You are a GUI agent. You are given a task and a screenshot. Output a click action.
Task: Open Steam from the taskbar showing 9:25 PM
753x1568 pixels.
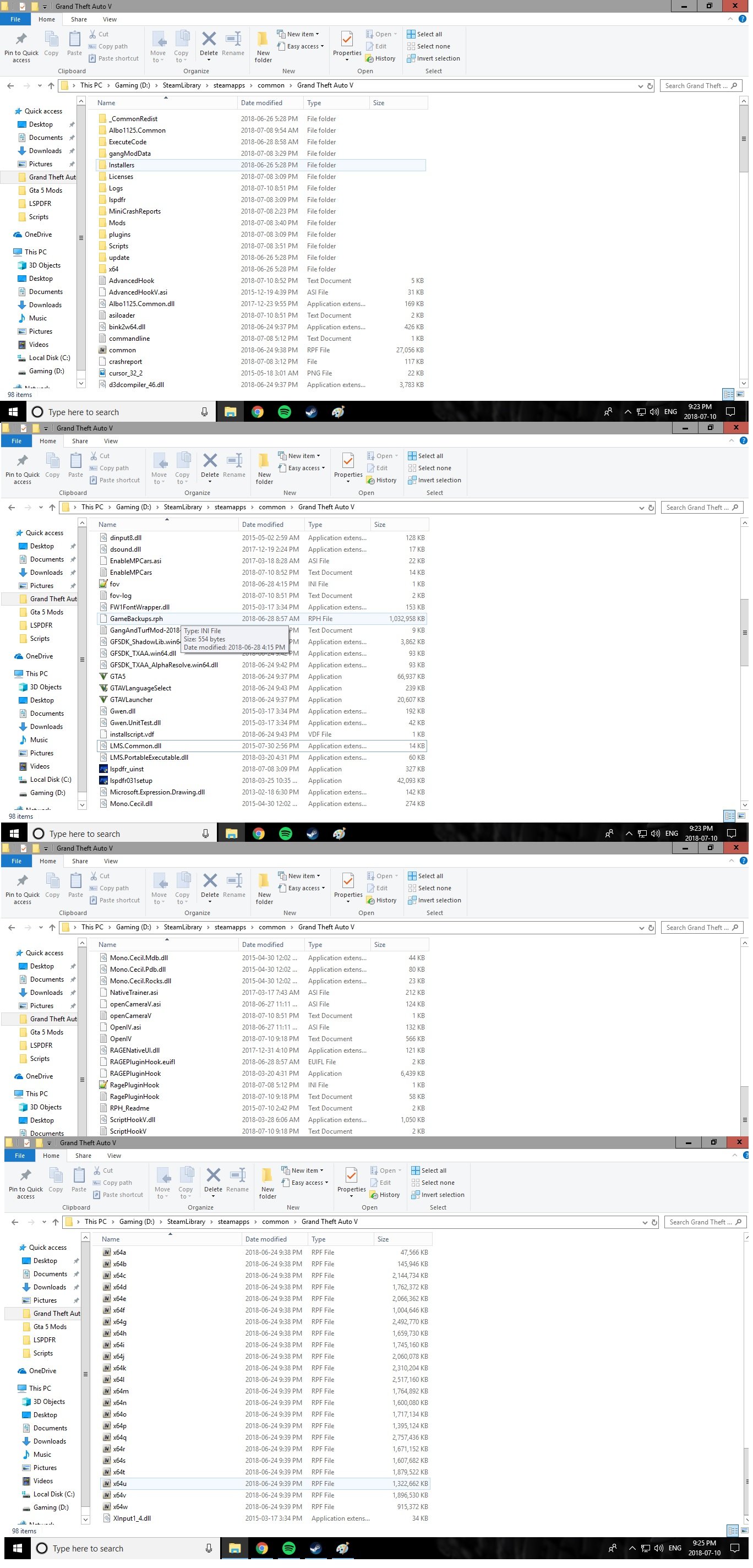click(315, 1548)
